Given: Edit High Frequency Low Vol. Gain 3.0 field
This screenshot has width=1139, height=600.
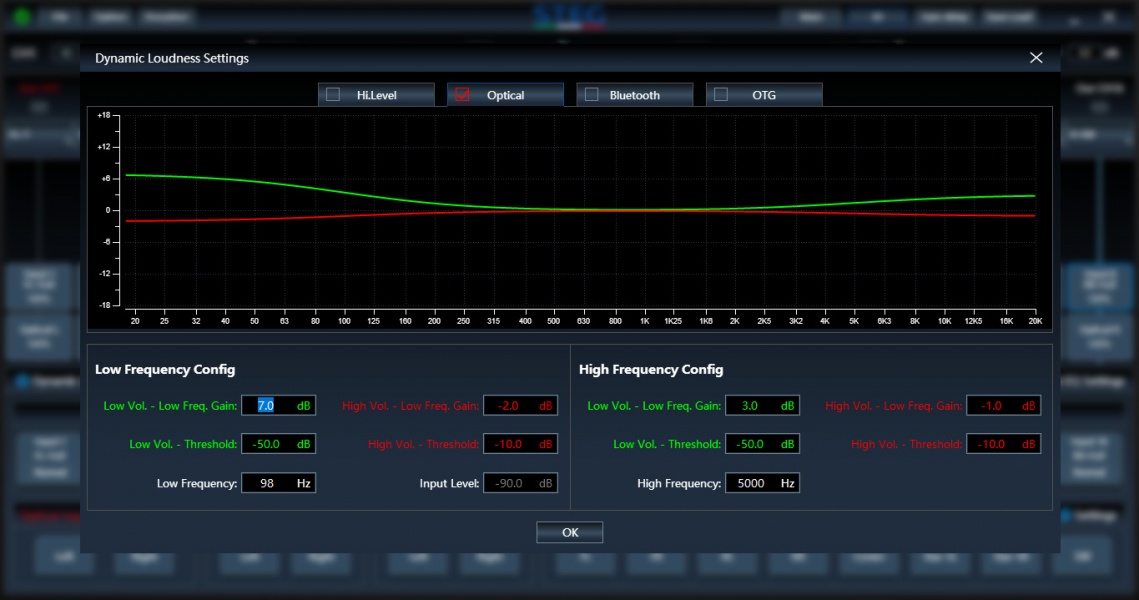Looking at the screenshot, I should (762, 405).
